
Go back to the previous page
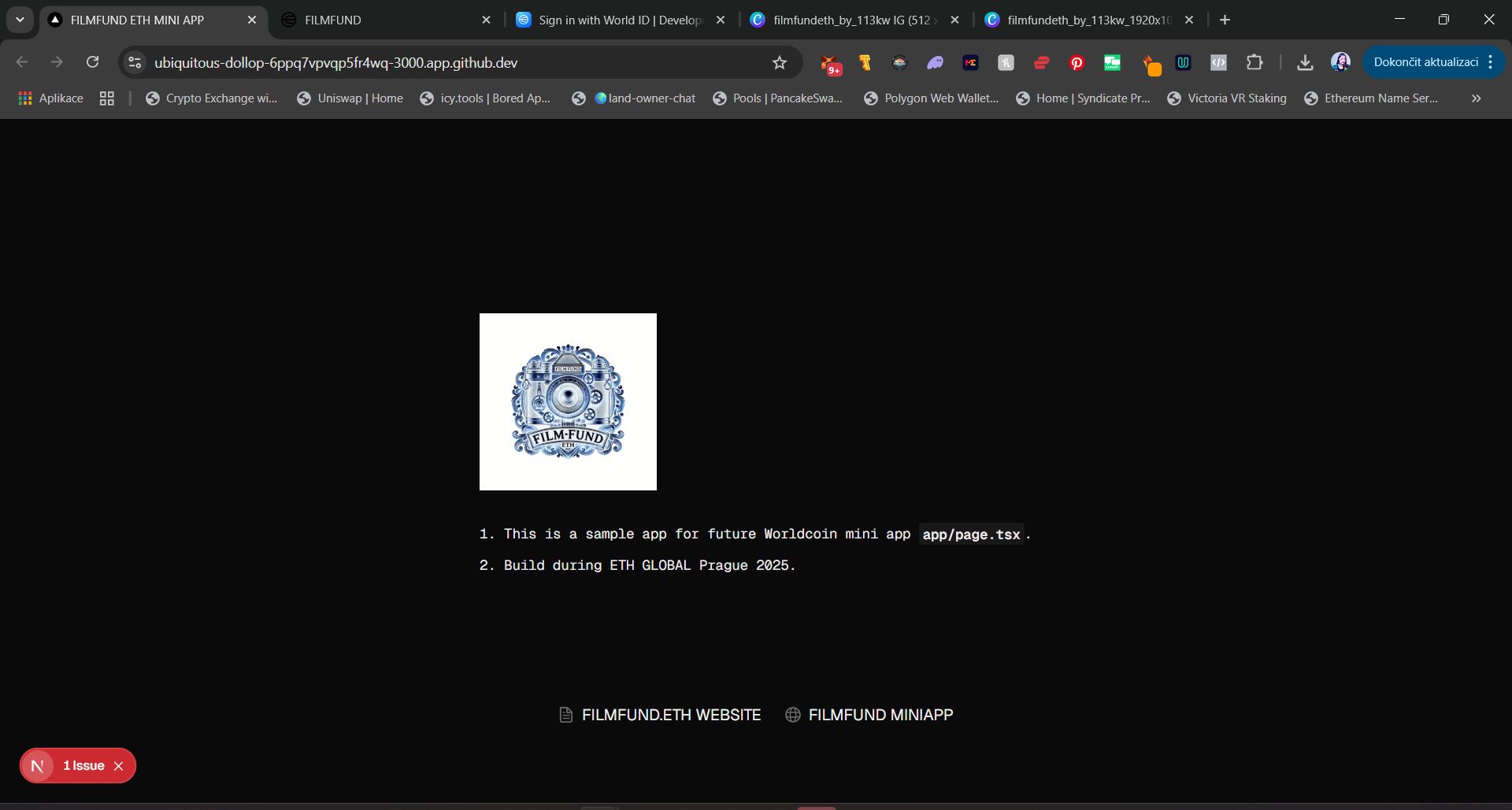tap(22, 62)
